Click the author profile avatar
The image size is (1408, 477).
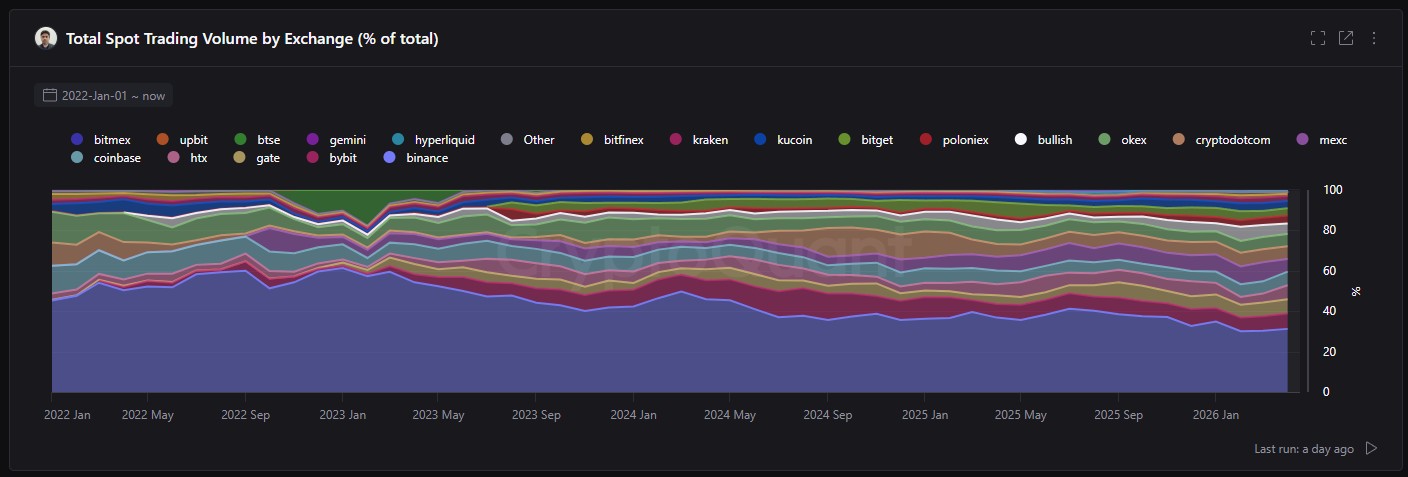tap(46, 38)
